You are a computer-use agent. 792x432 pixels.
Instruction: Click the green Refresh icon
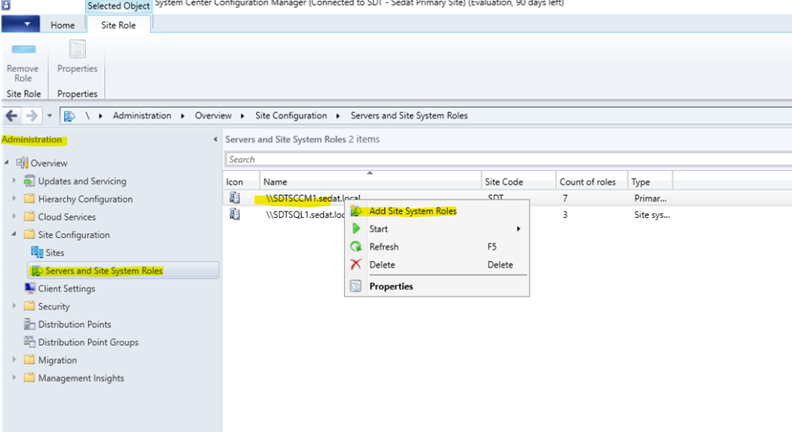click(x=356, y=247)
